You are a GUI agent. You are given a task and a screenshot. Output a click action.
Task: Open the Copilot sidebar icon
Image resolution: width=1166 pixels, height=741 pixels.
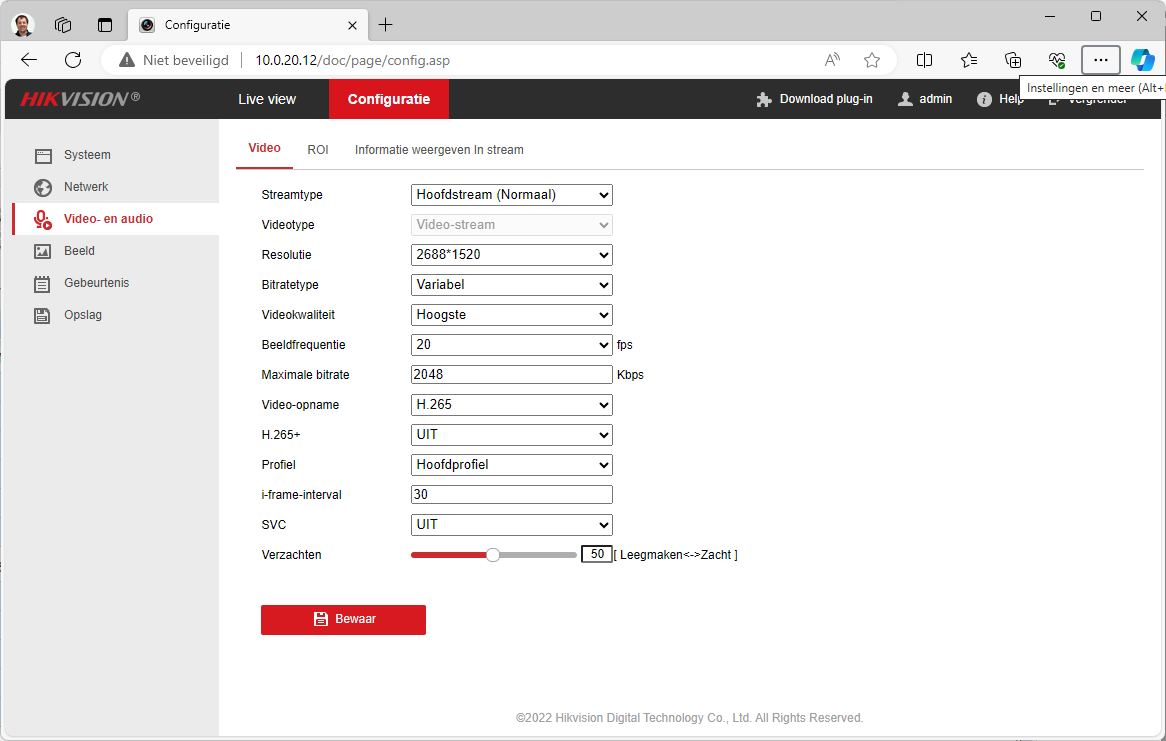coord(1142,60)
